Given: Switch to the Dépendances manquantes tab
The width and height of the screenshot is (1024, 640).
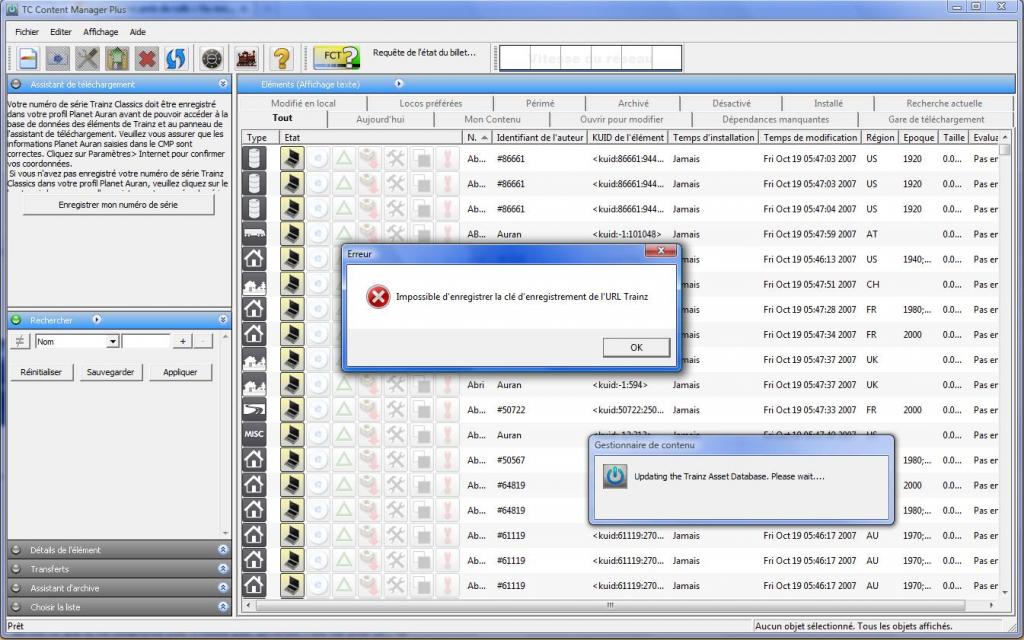Looking at the screenshot, I should pyautogui.click(x=775, y=120).
